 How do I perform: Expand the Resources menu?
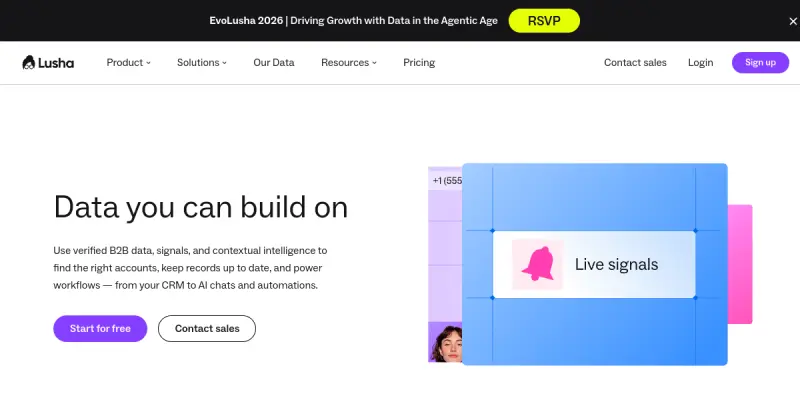pyautogui.click(x=349, y=63)
